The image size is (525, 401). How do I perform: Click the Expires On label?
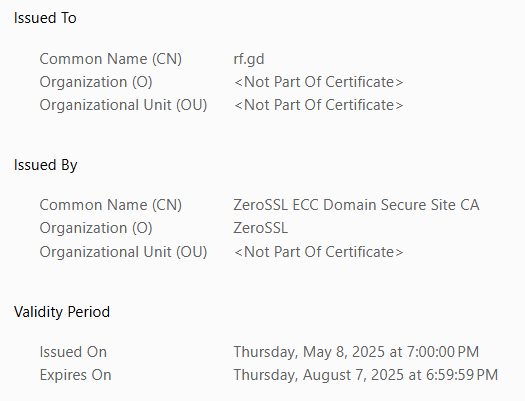[x=75, y=375]
